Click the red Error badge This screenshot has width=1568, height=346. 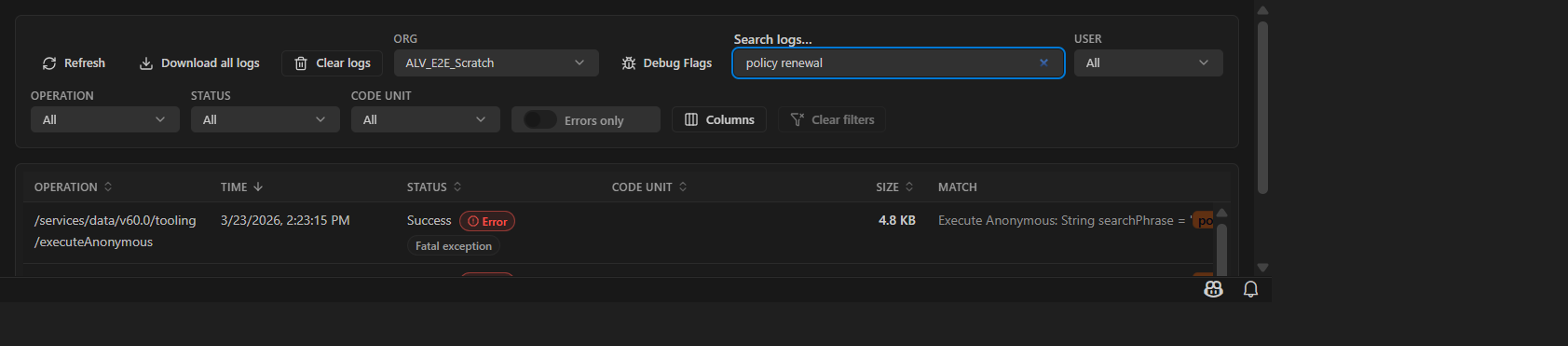[487, 221]
